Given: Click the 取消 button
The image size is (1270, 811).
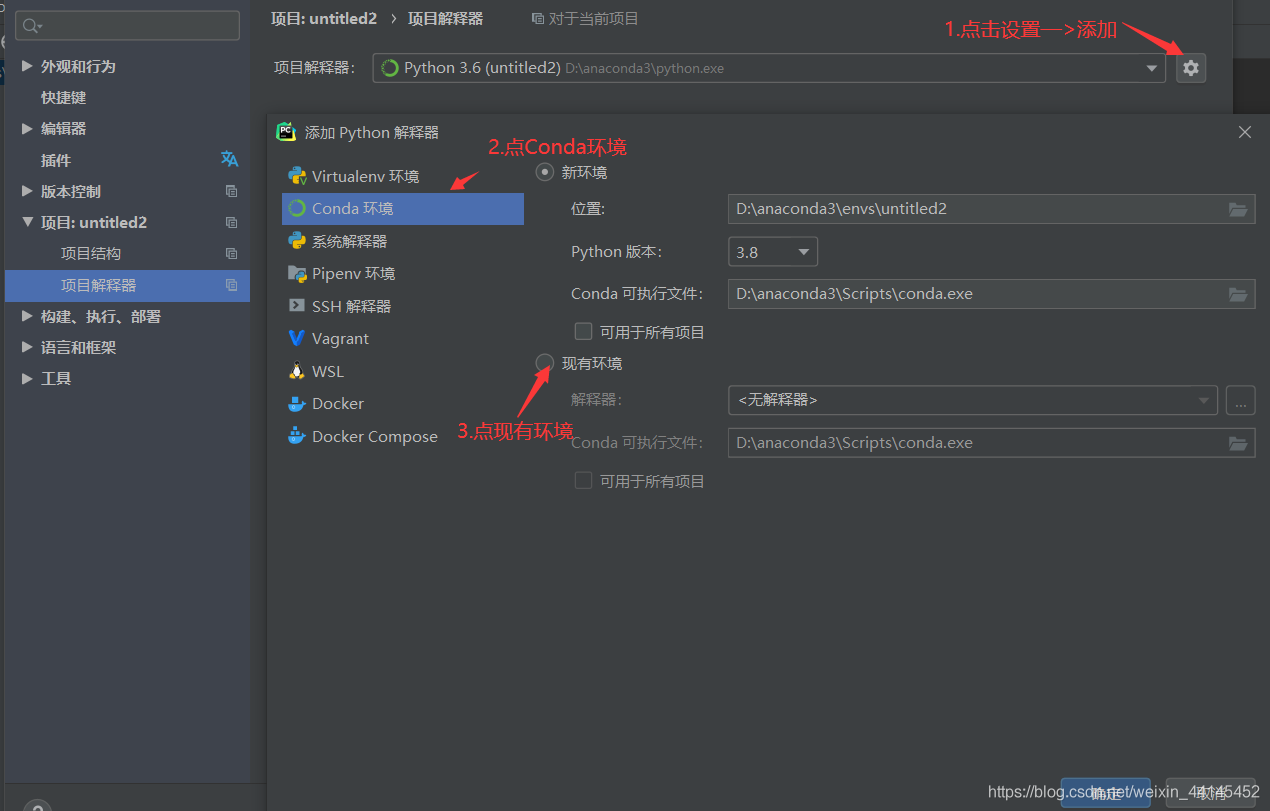Looking at the screenshot, I should tap(1211, 793).
